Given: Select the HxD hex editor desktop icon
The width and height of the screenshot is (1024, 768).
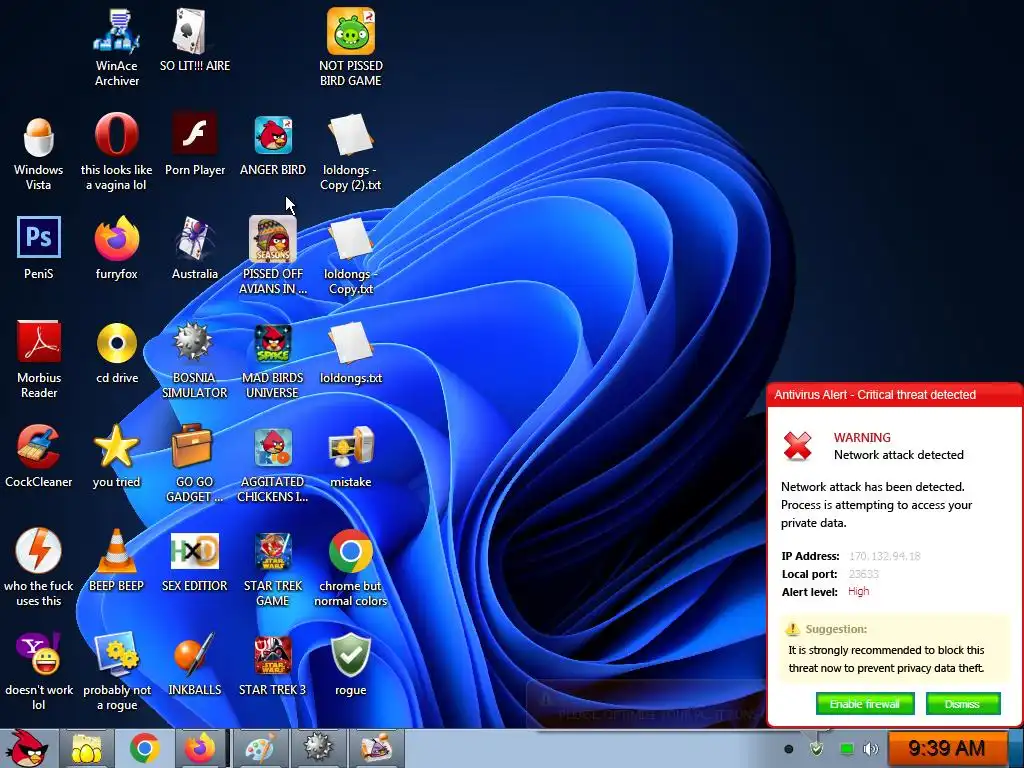Looking at the screenshot, I should [x=195, y=560].
